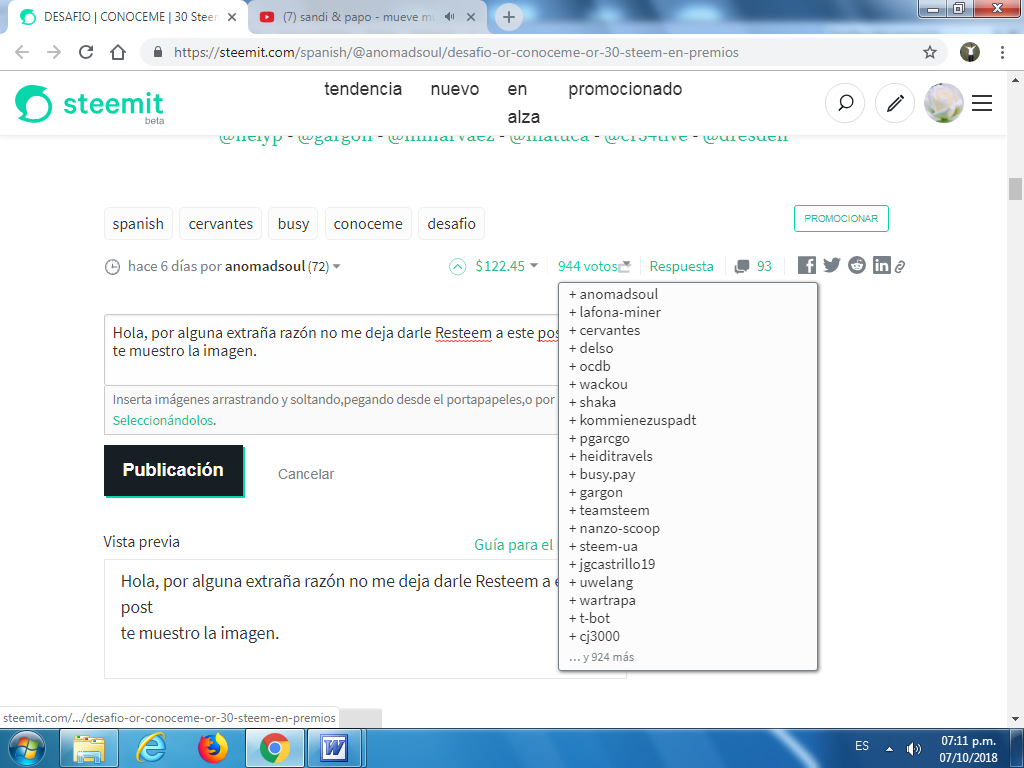Click the Seleccionándolos link

click(x=163, y=421)
